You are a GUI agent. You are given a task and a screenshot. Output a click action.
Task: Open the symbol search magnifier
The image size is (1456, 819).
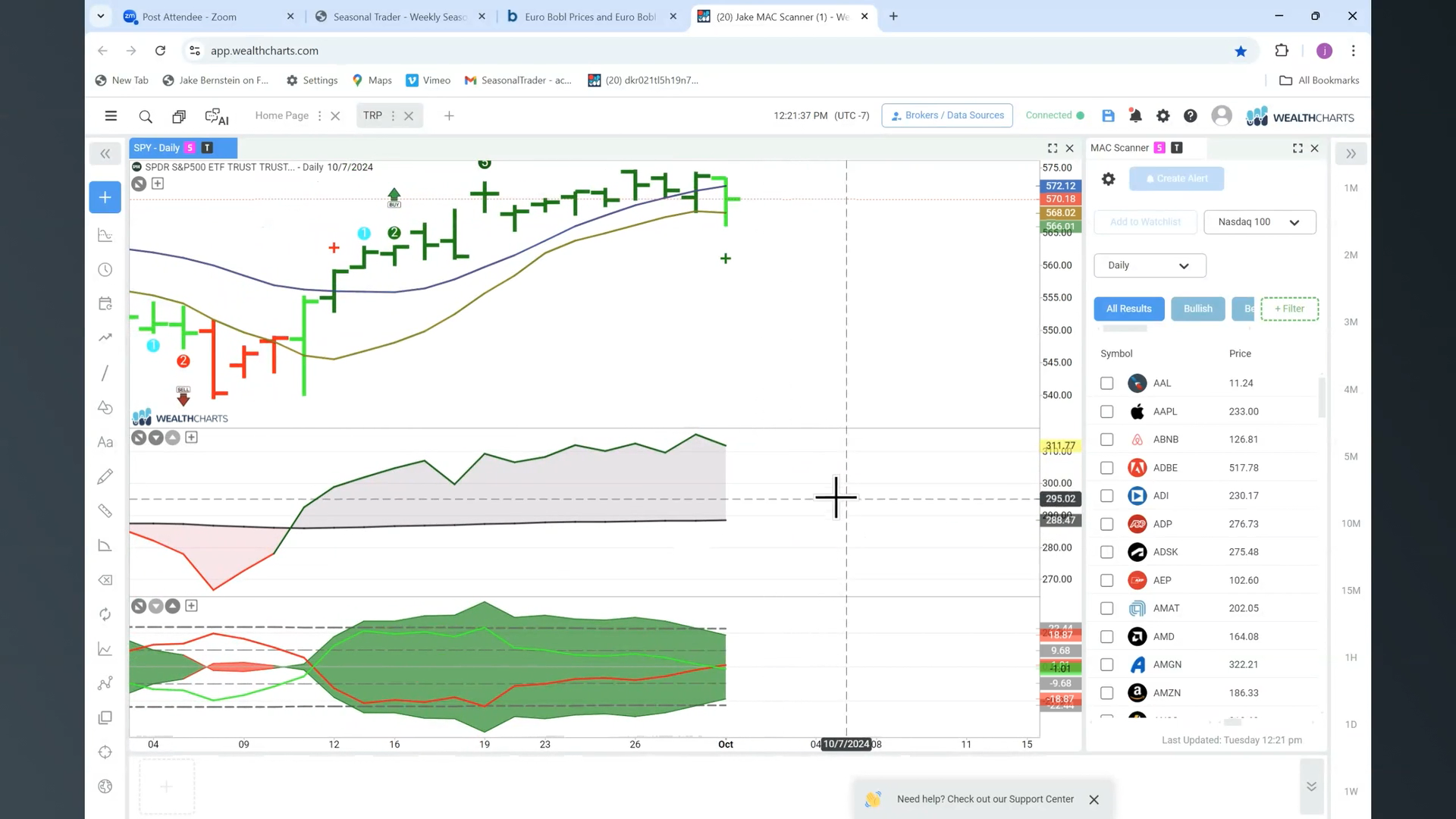tap(146, 116)
